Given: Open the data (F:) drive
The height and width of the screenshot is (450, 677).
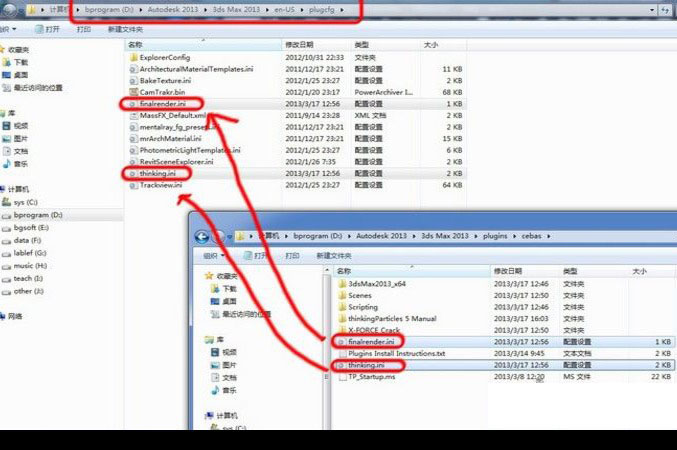Looking at the screenshot, I should click(x=22, y=241).
